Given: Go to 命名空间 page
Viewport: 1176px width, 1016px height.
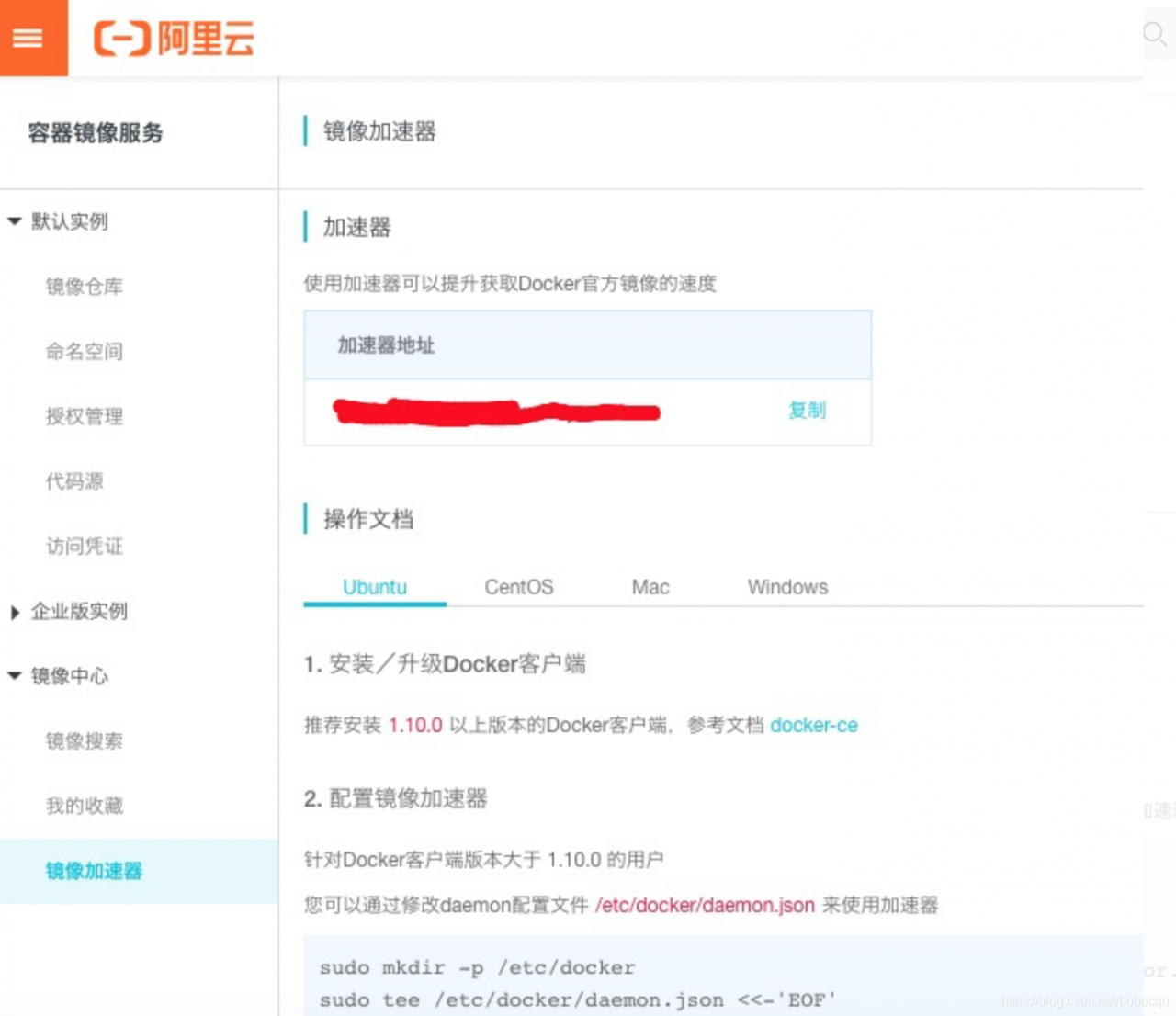Looking at the screenshot, I should (84, 352).
